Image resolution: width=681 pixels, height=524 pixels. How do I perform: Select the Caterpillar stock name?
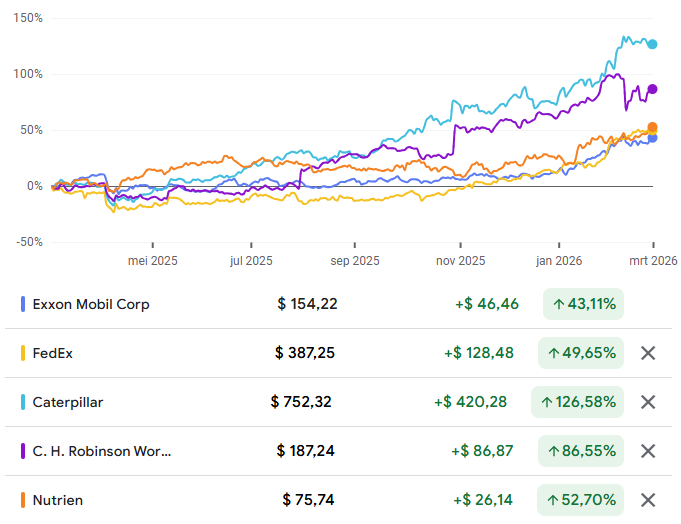[x=68, y=402]
